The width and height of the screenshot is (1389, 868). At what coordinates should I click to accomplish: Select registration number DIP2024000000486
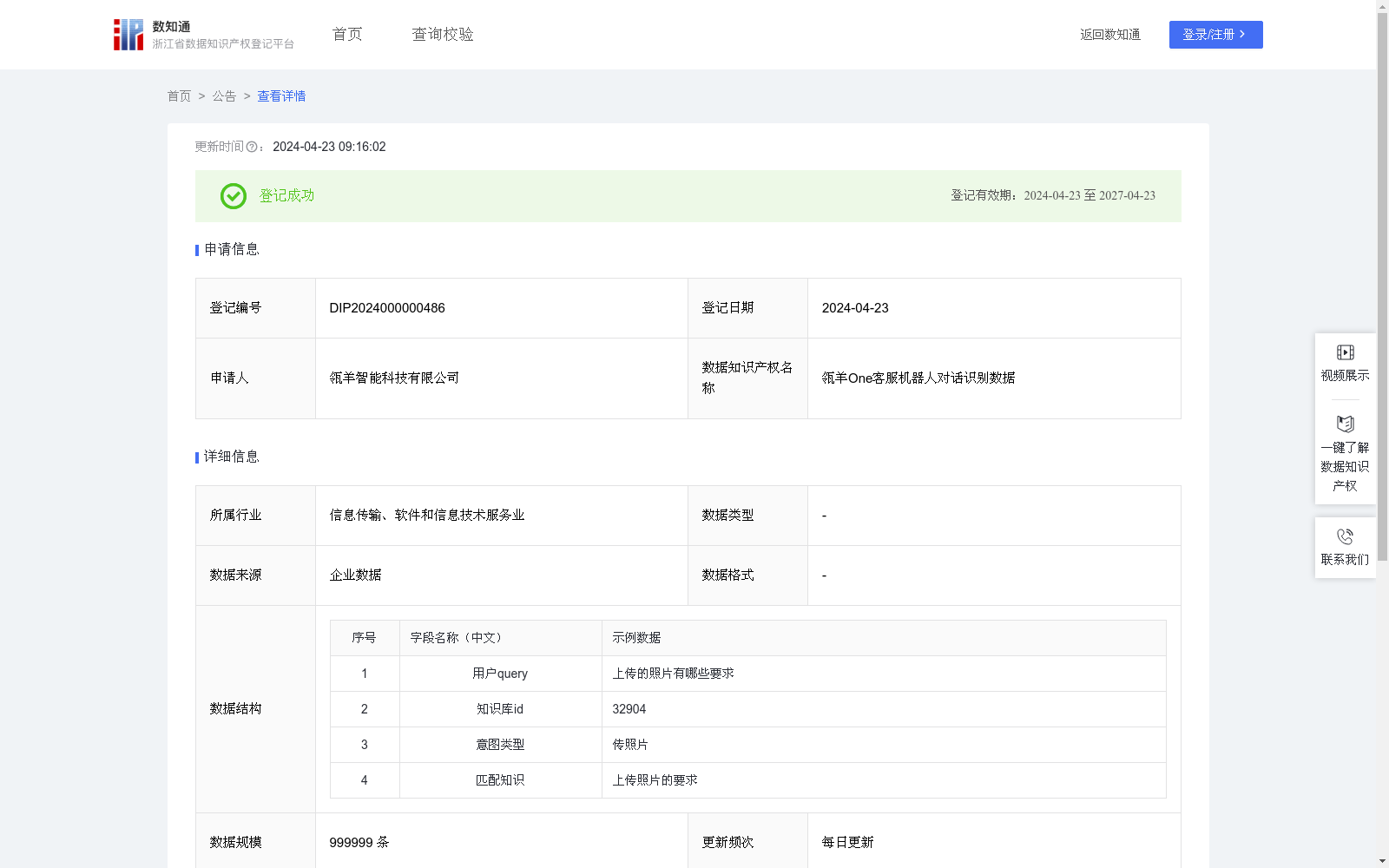387,308
